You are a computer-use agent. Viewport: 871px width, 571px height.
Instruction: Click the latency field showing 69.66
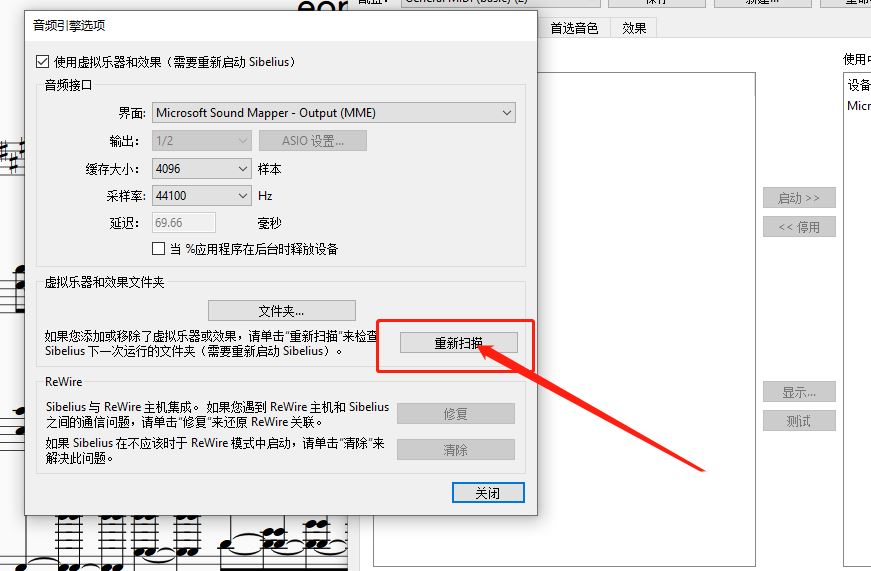(184, 223)
